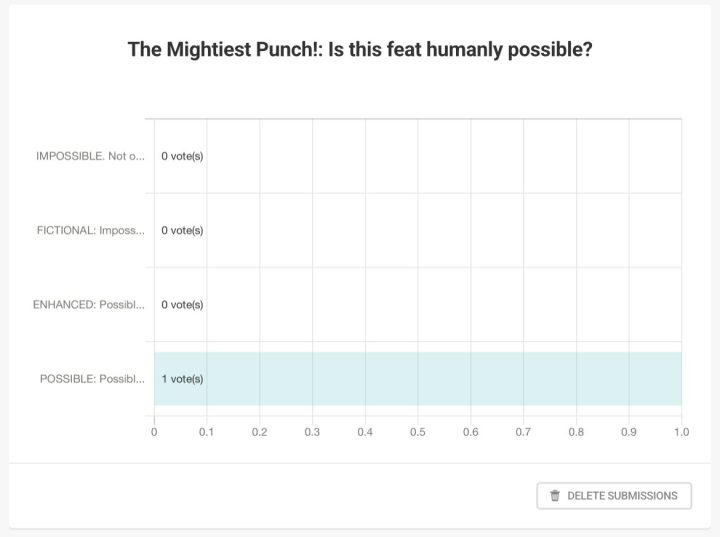Click '0 vote(s)' in the FICTIONAL row

tap(182, 231)
